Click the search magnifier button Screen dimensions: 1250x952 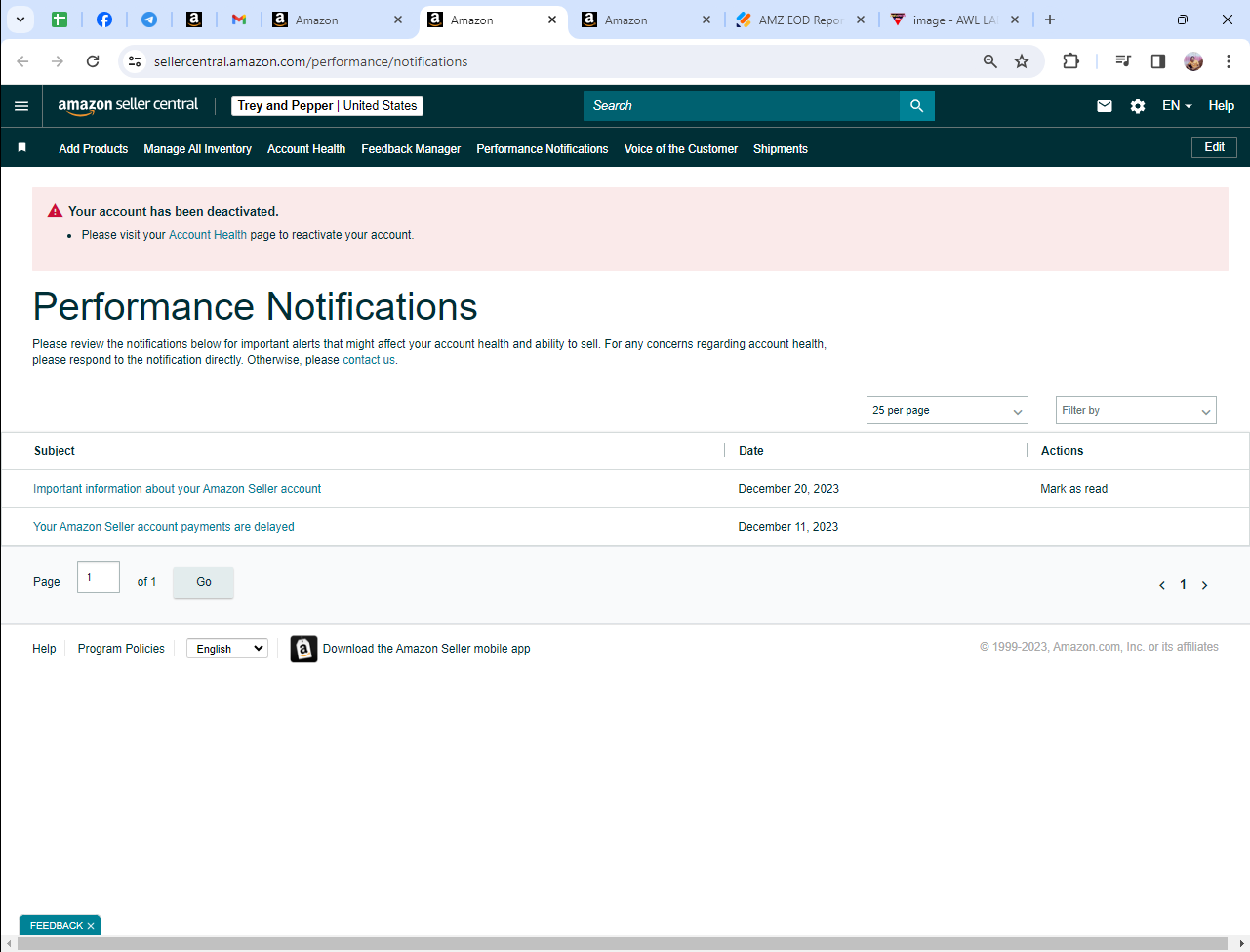pos(916,106)
